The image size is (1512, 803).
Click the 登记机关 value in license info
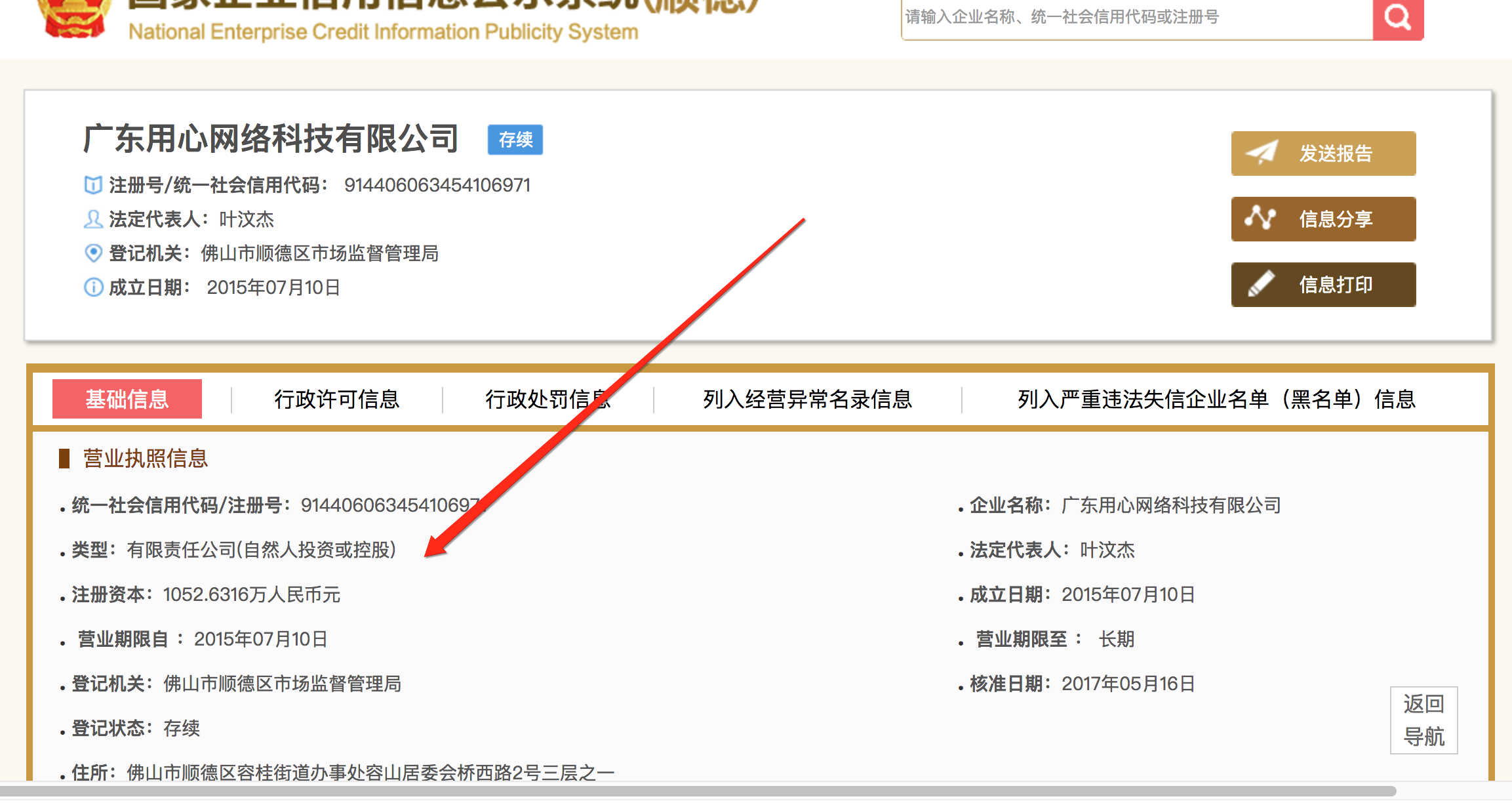[x=283, y=684]
